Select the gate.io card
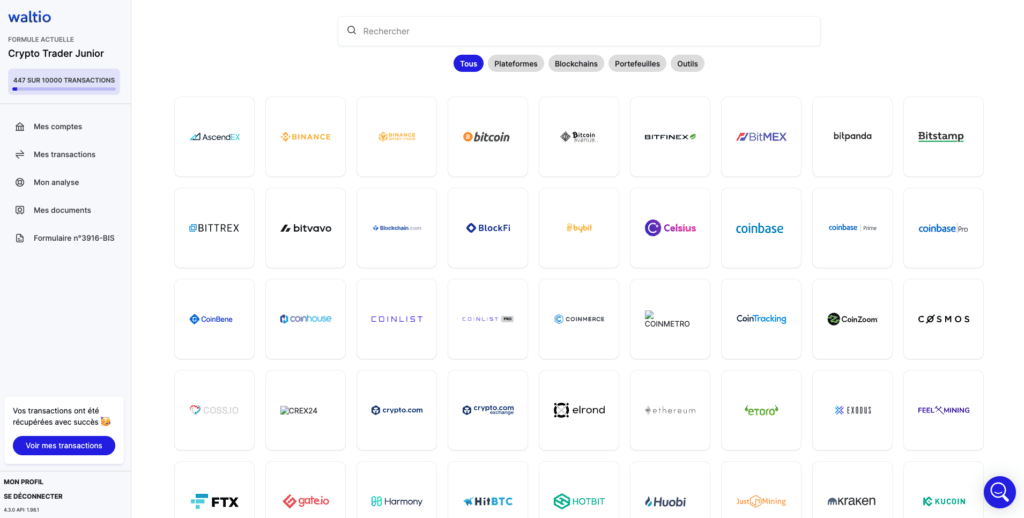The image size is (1024, 518). (305, 490)
